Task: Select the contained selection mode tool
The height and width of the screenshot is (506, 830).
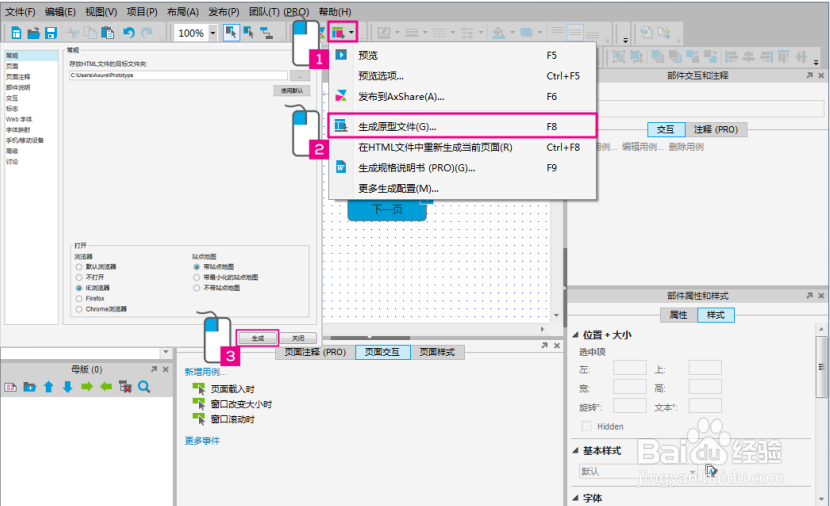Action: [249, 33]
